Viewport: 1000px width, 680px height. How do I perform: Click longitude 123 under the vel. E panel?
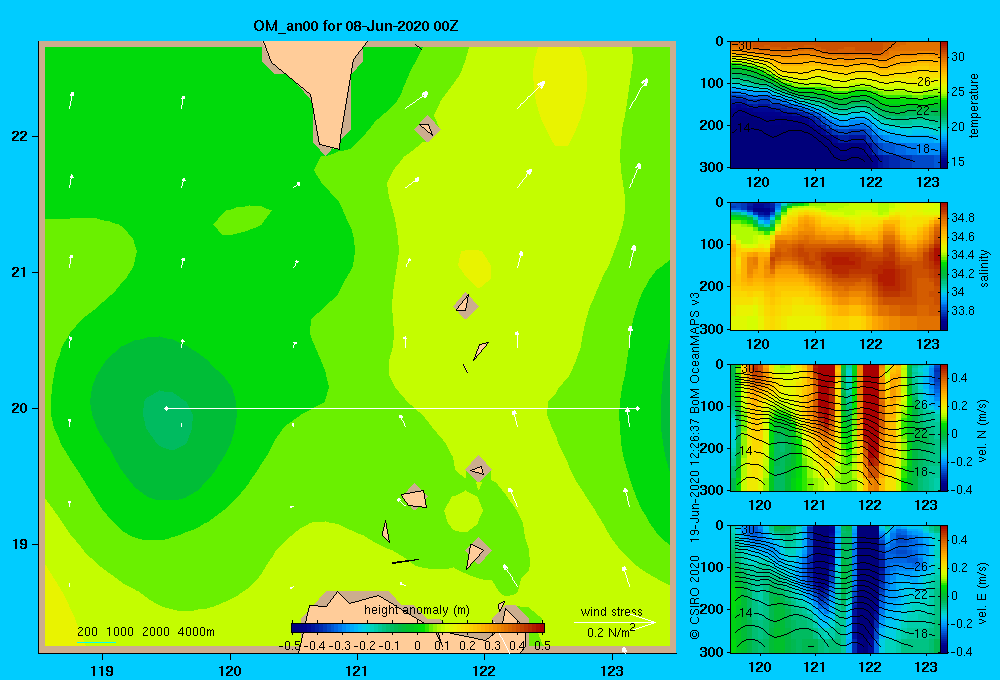pyautogui.click(x=926, y=667)
